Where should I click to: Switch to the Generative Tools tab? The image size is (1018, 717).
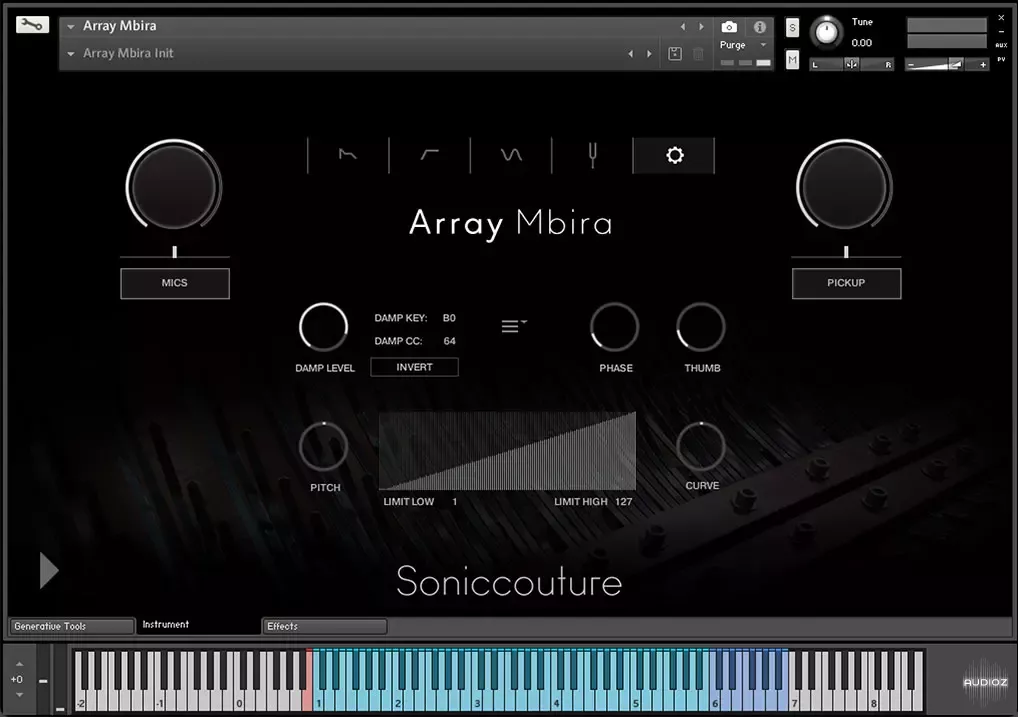pos(71,626)
